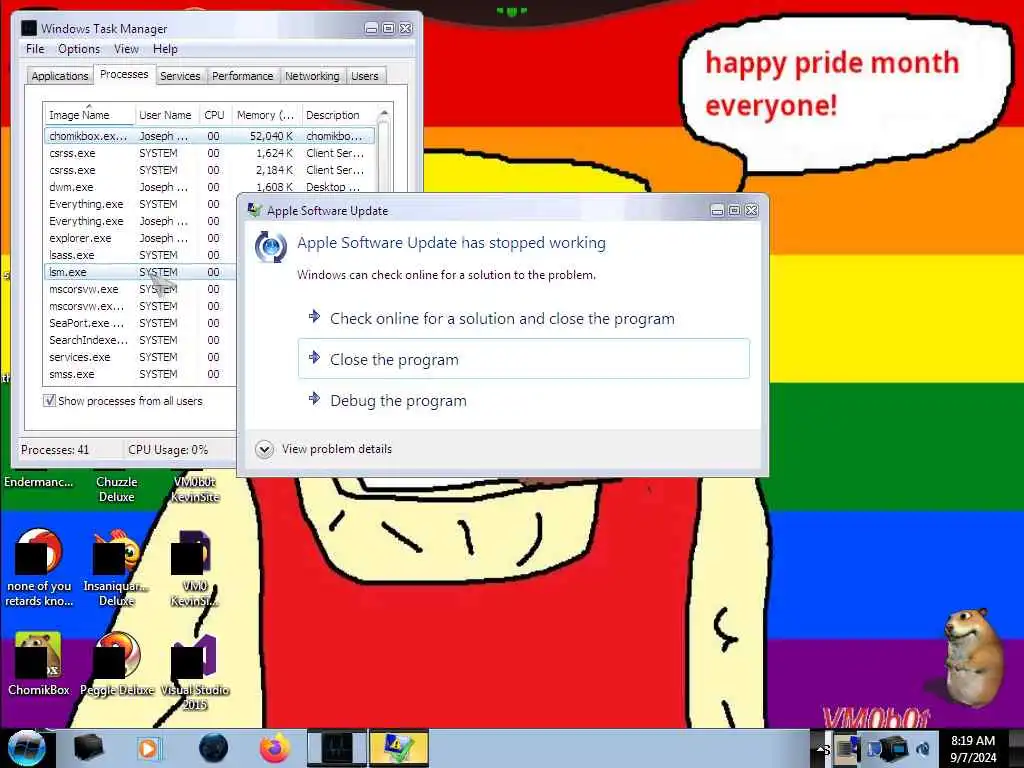Select the Peggle Deluxe desktop icon
Screen dimensions: 1024x768
click(117, 664)
